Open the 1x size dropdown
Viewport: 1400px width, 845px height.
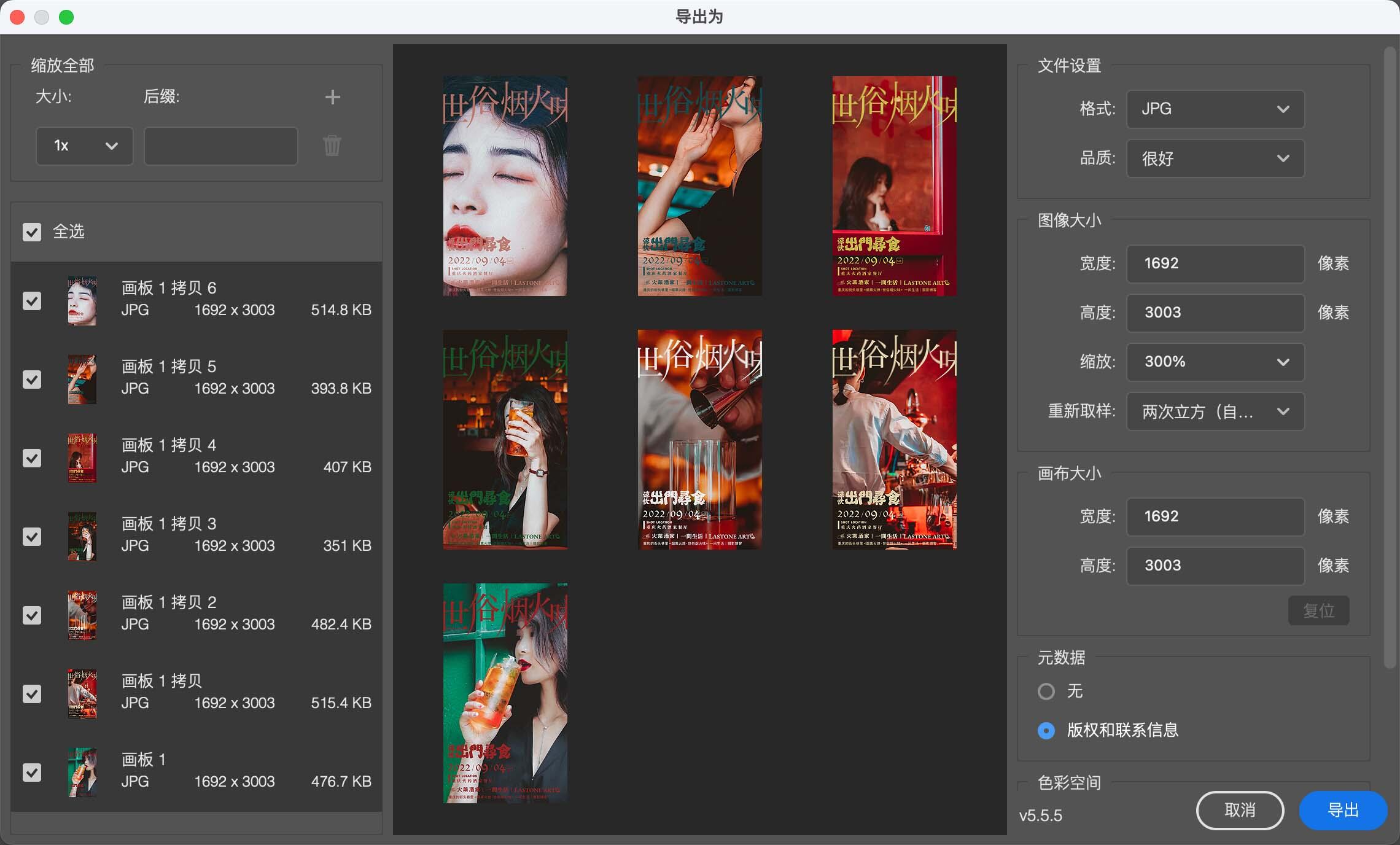(84, 146)
